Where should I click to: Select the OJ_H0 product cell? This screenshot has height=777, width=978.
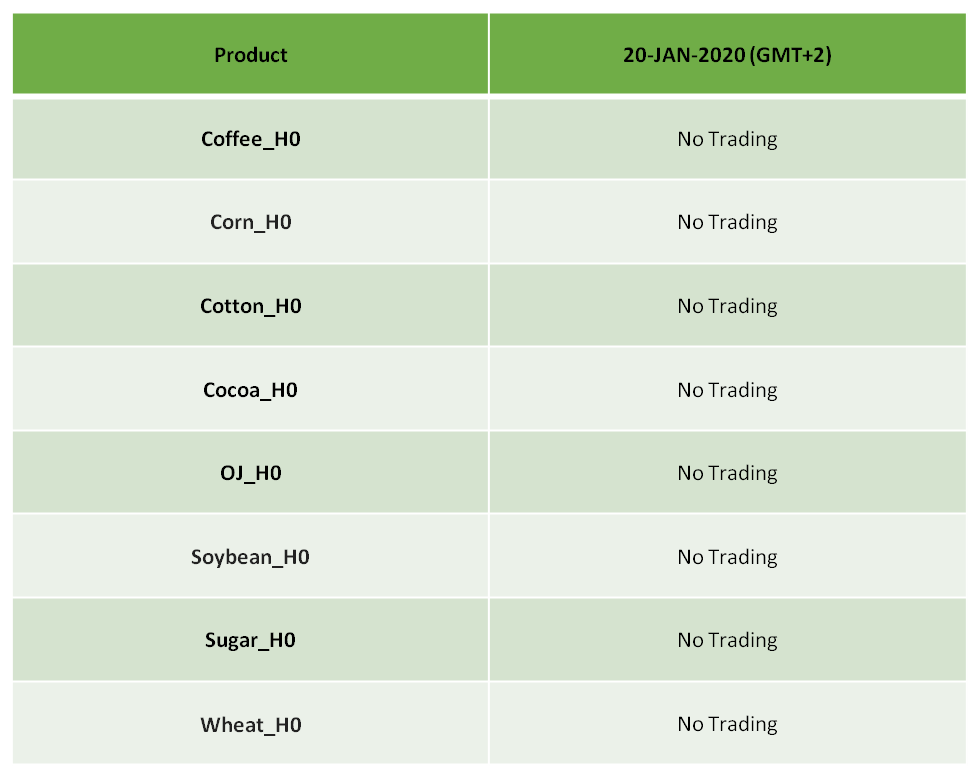[250, 473]
